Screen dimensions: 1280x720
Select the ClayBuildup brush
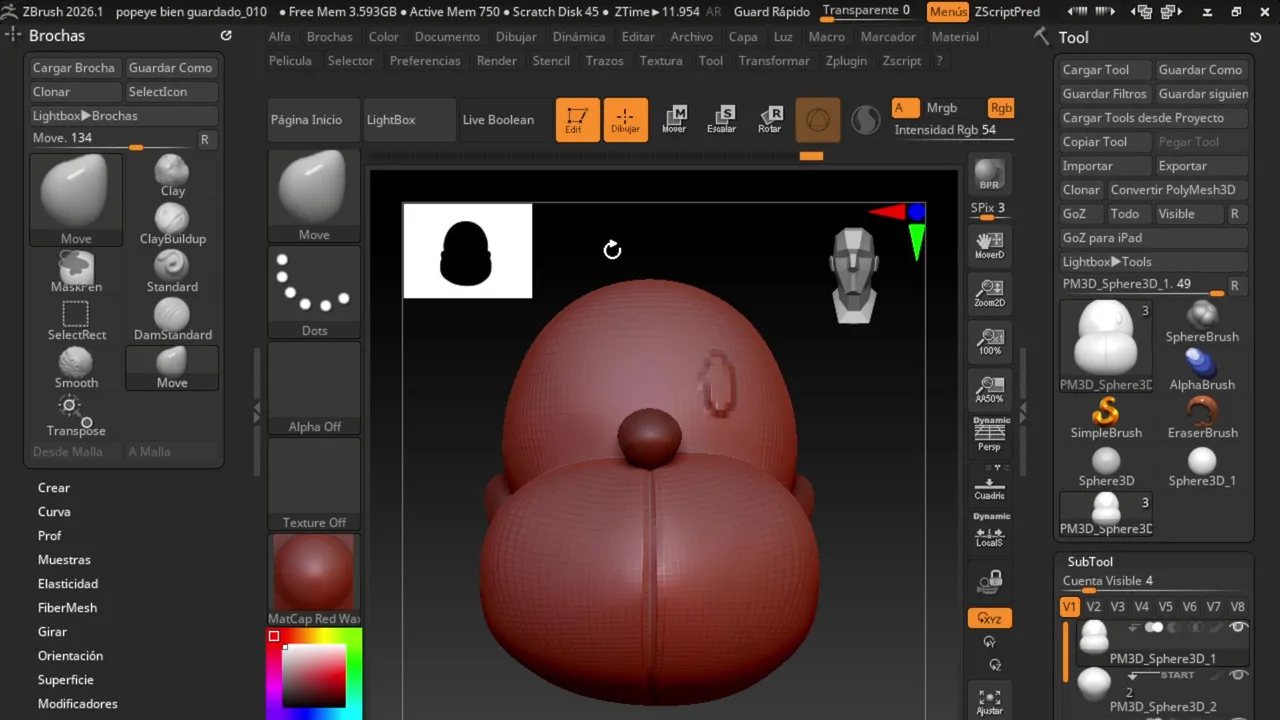172,223
